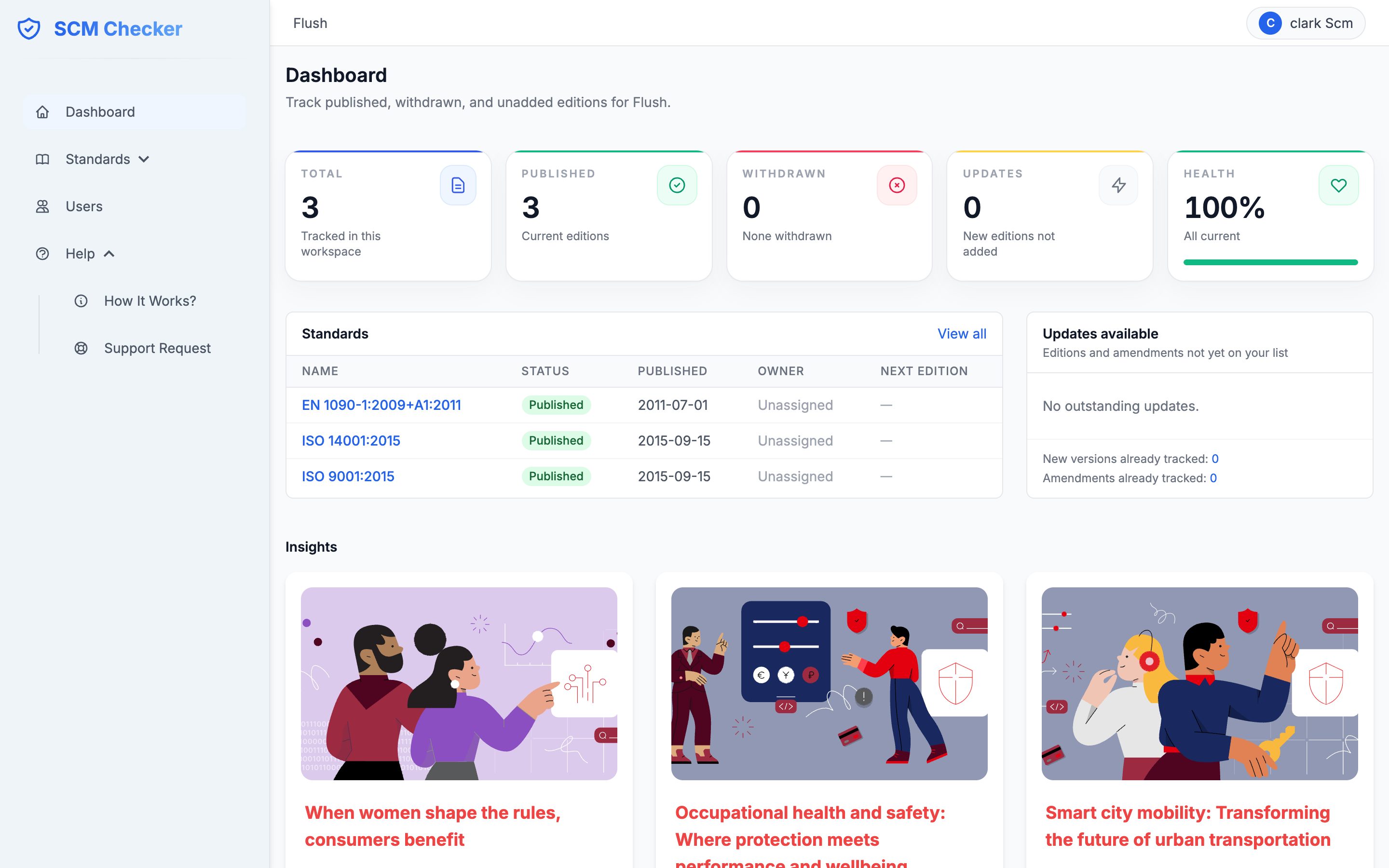Click the Help question mark icon
This screenshot has width=1389, height=868.
(42, 253)
